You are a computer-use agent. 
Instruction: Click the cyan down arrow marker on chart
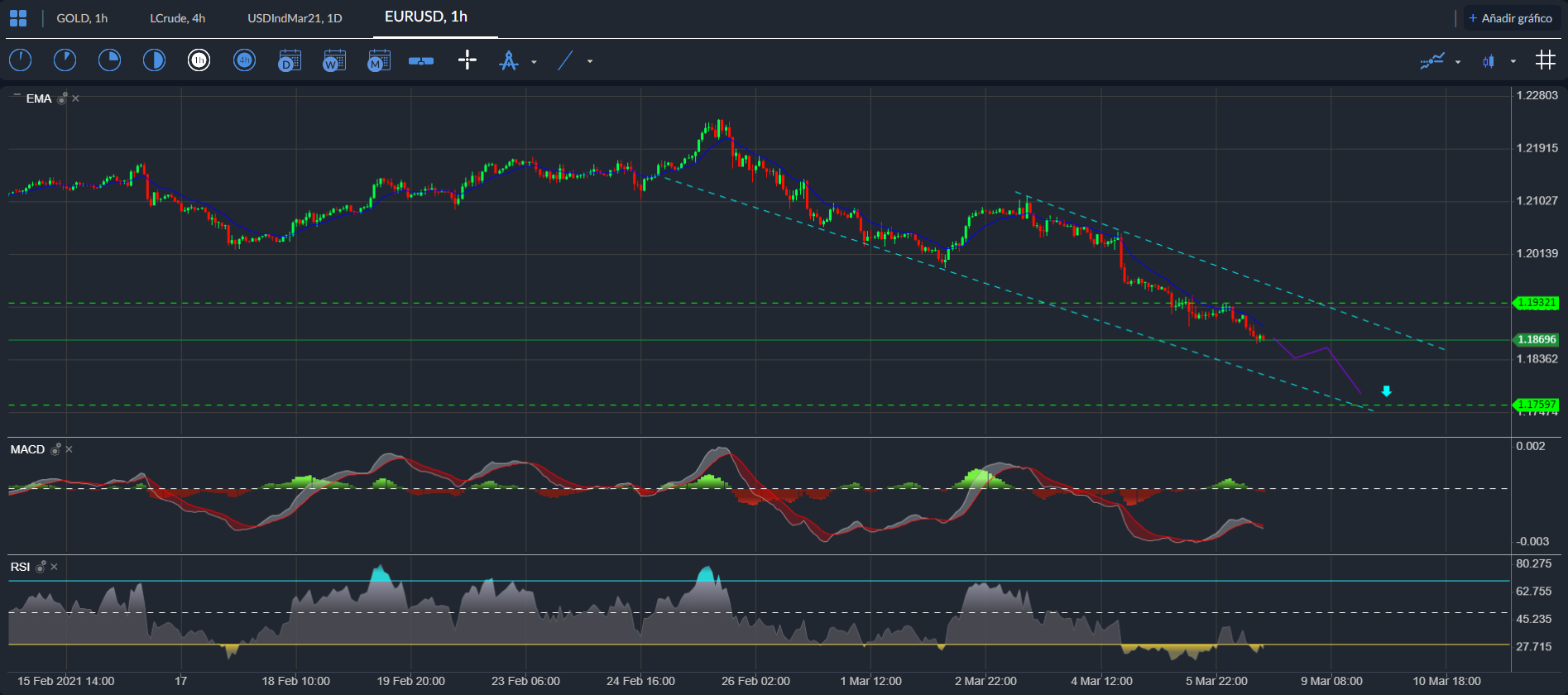click(x=1387, y=391)
